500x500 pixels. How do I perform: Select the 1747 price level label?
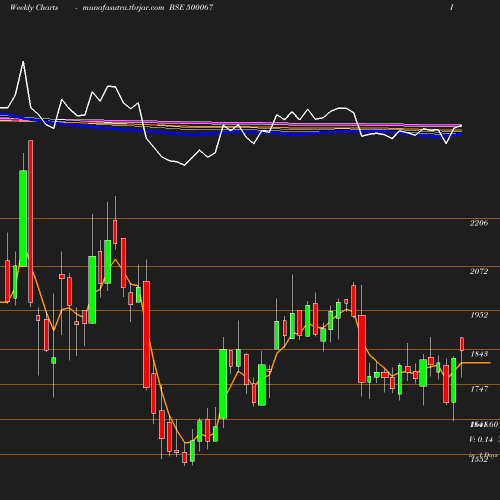tap(479, 389)
